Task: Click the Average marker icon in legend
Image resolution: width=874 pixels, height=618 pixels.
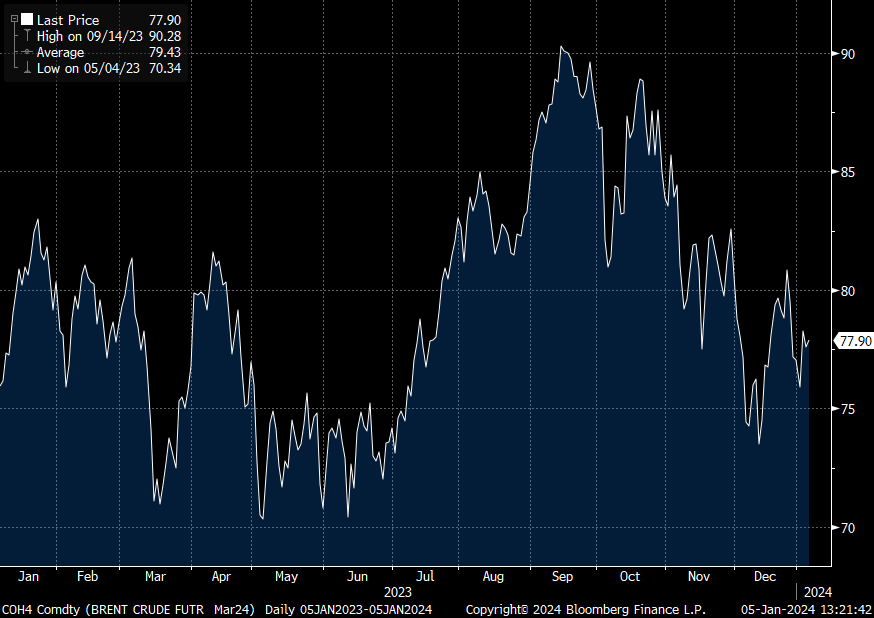Action: [27, 52]
